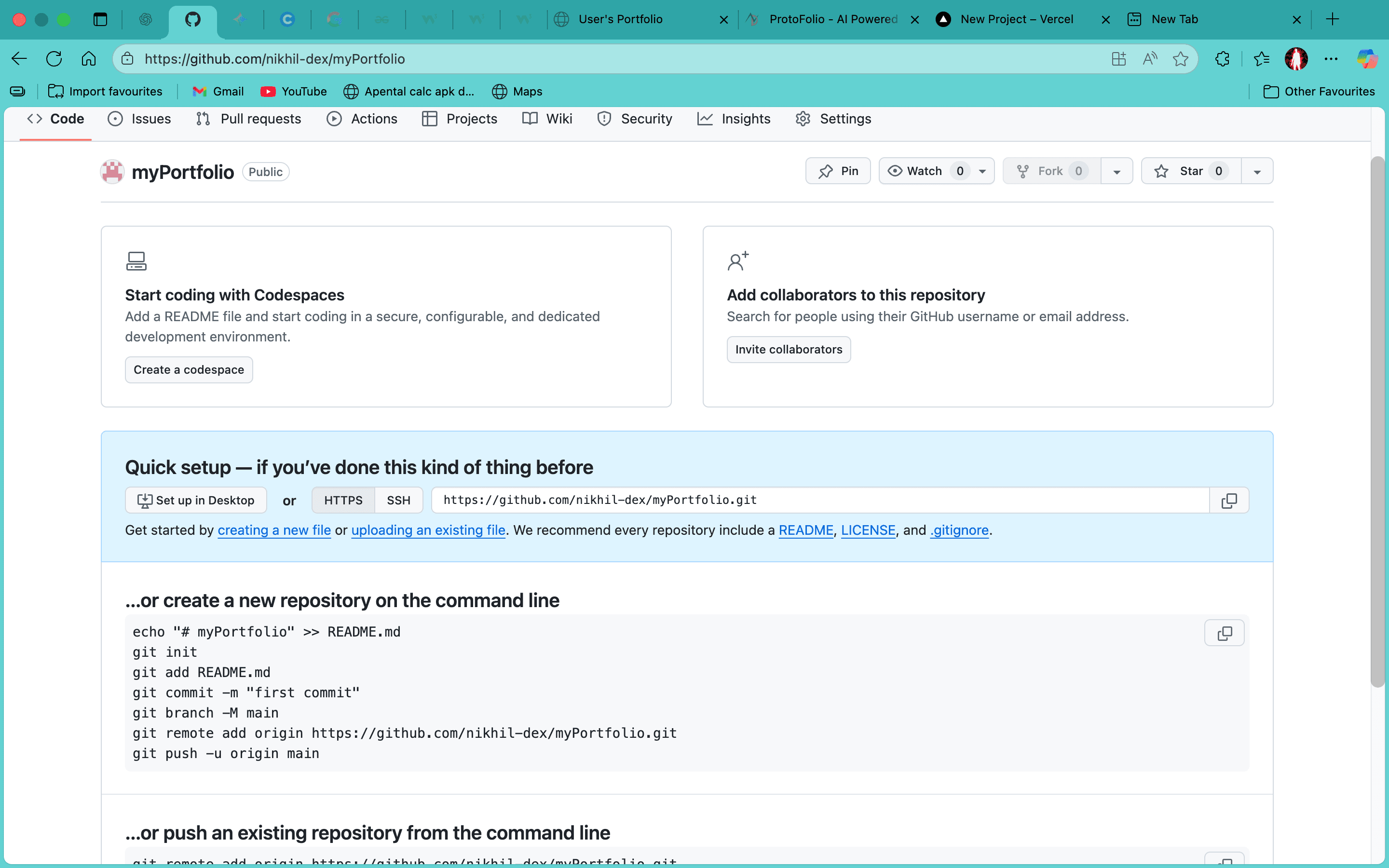Add this page to favourites
Screen dimensions: 1389x868
[1181, 58]
